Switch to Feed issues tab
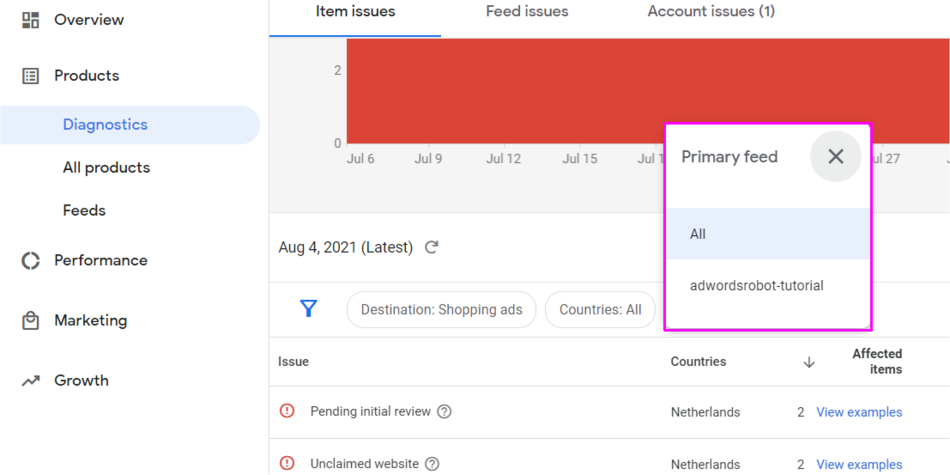The image size is (950, 475). click(527, 12)
